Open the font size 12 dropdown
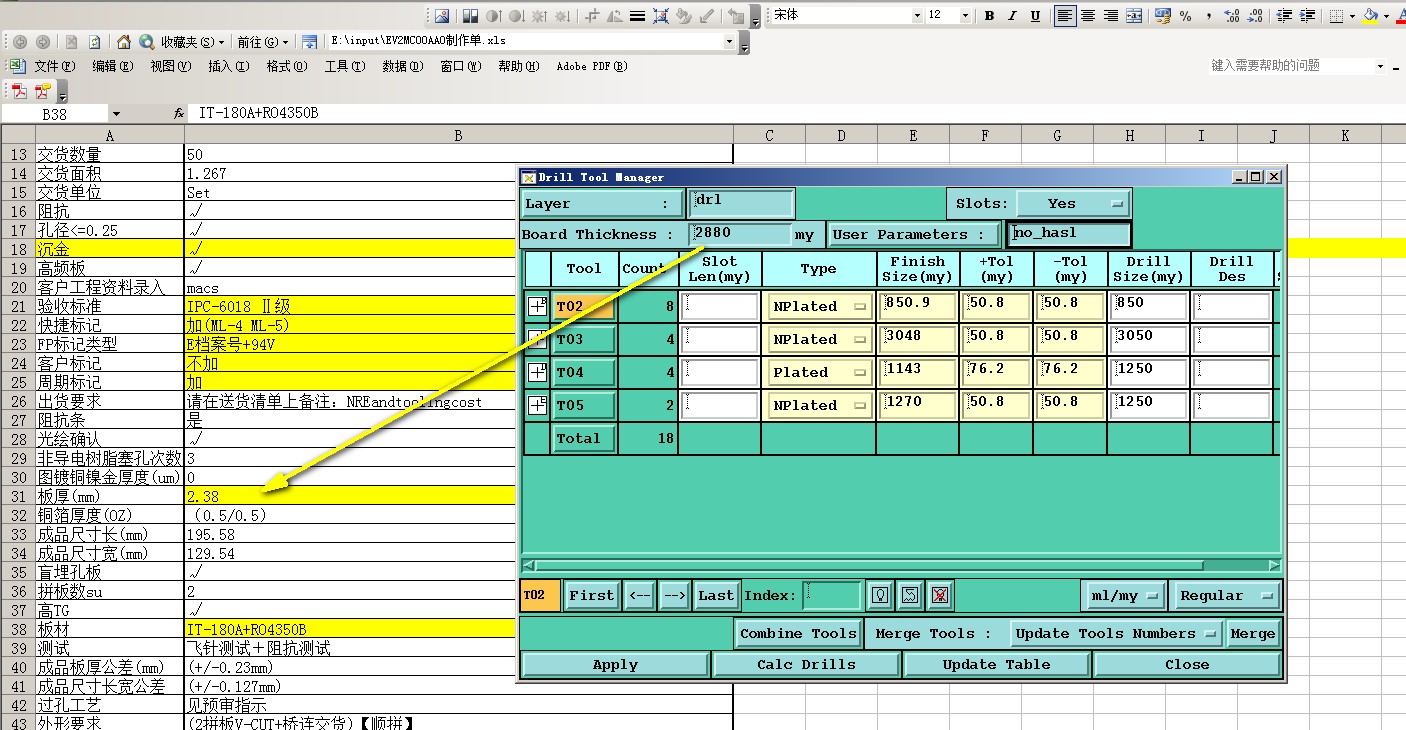The image size is (1406, 730). 965,15
